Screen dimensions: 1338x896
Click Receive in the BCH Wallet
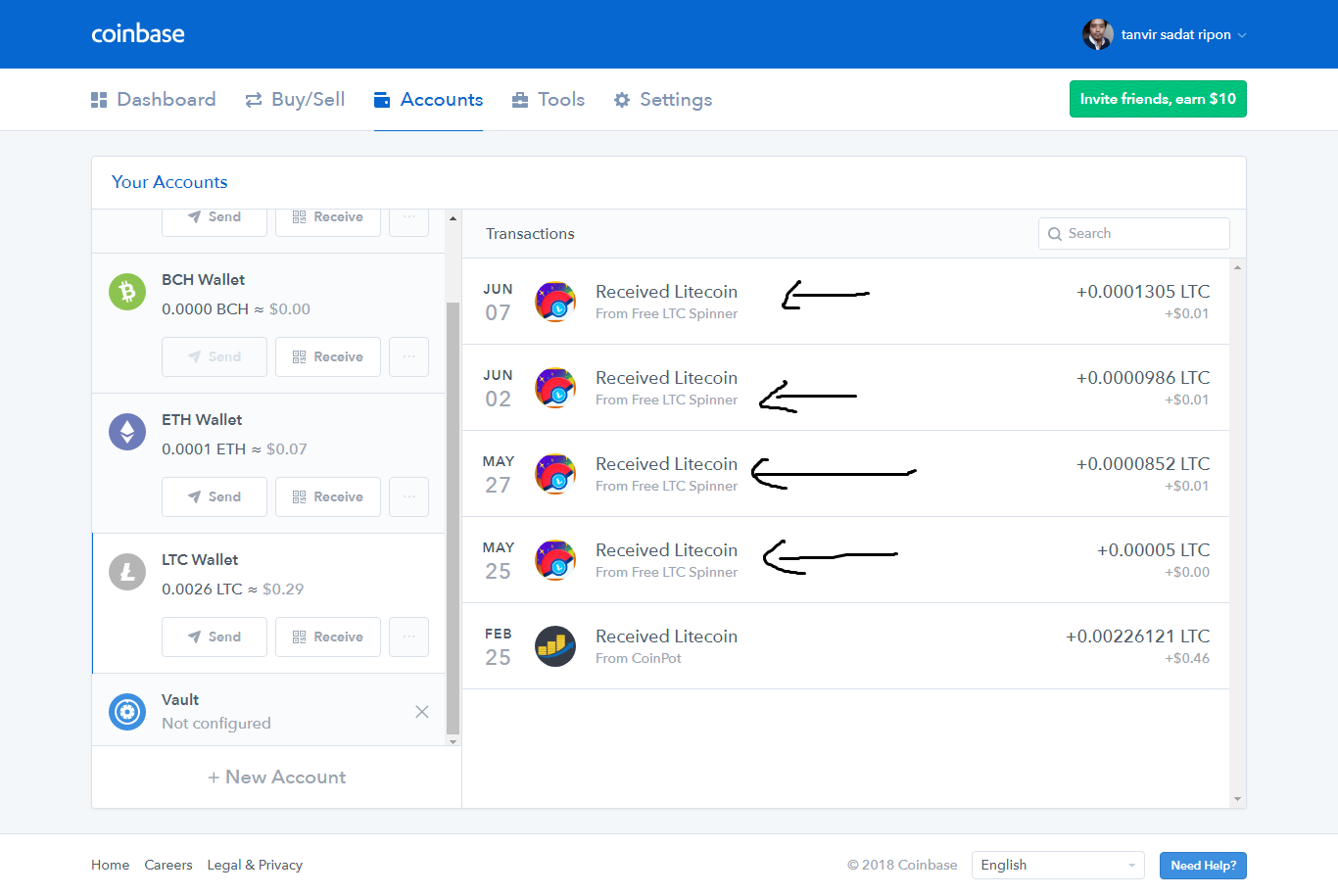click(328, 357)
